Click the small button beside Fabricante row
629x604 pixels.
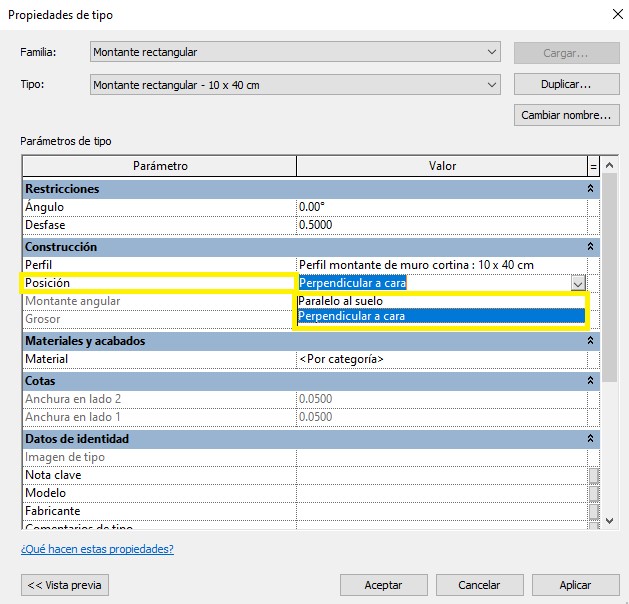tap(593, 511)
